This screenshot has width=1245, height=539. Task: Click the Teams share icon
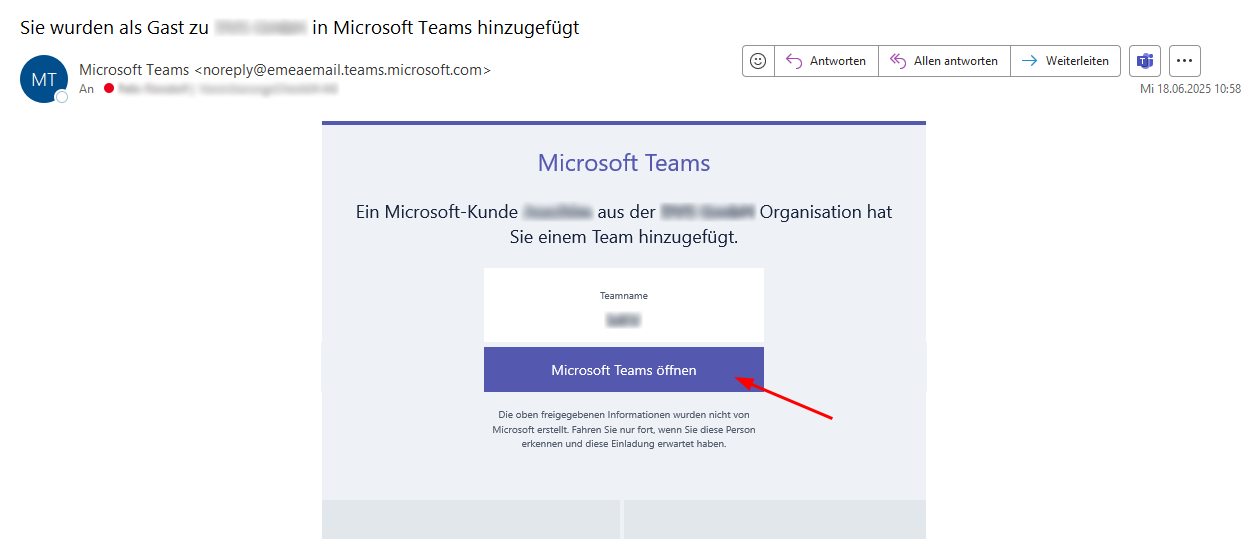pyautogui.click(x=1145, y=61)
